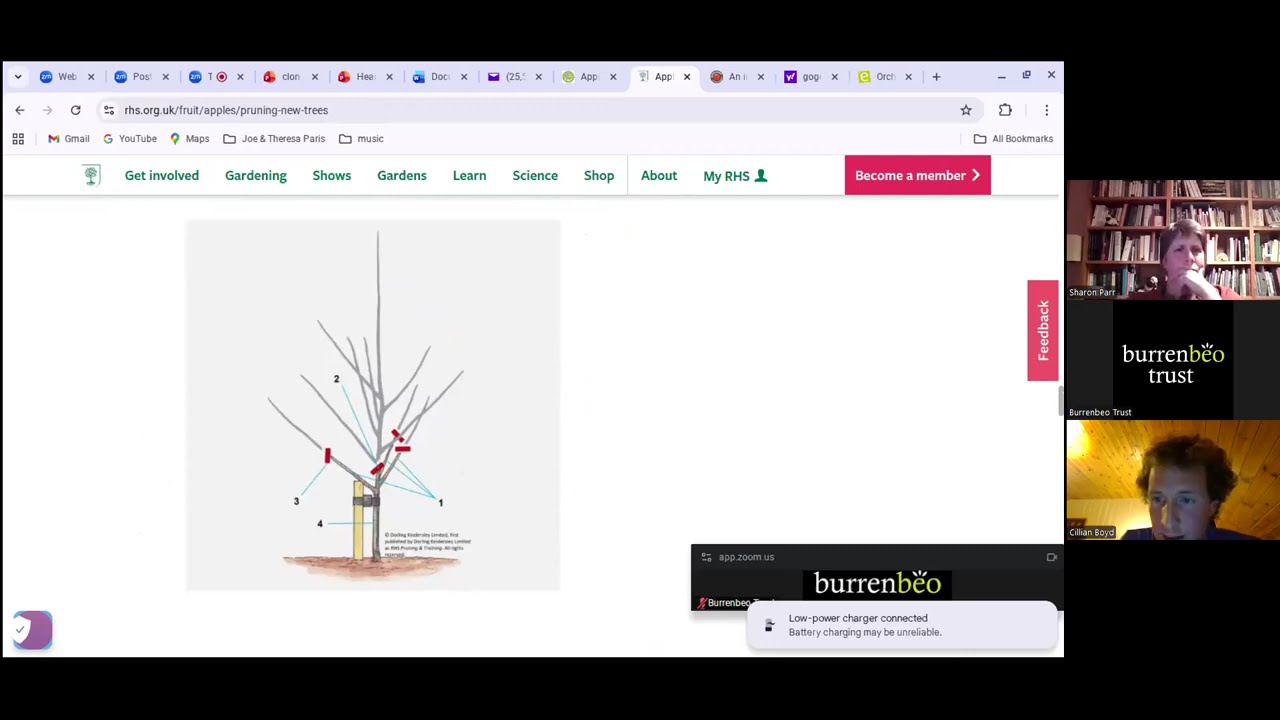Click the 'Low-power charger connected' notification

(x=902, y=625)
